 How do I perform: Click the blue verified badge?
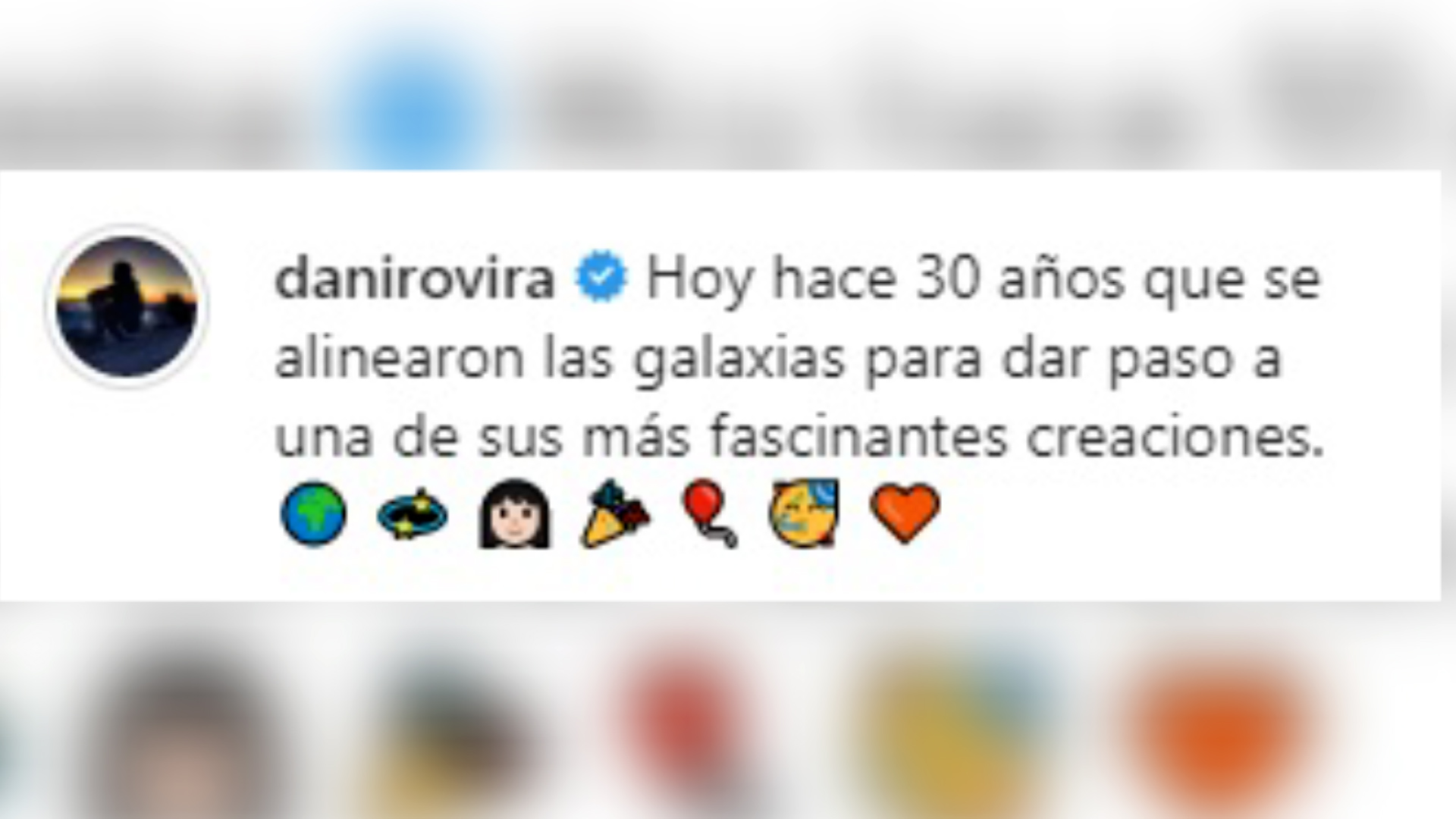(601, 278)
